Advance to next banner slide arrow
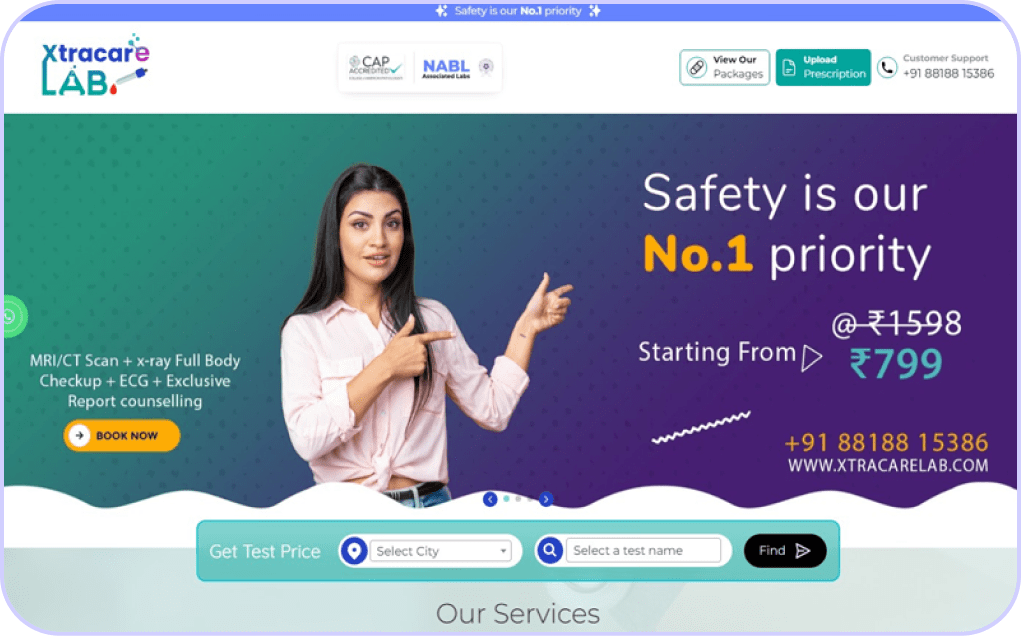Image resolution: width=1021 pixels, height=636 pixels. tap(546, 499)
